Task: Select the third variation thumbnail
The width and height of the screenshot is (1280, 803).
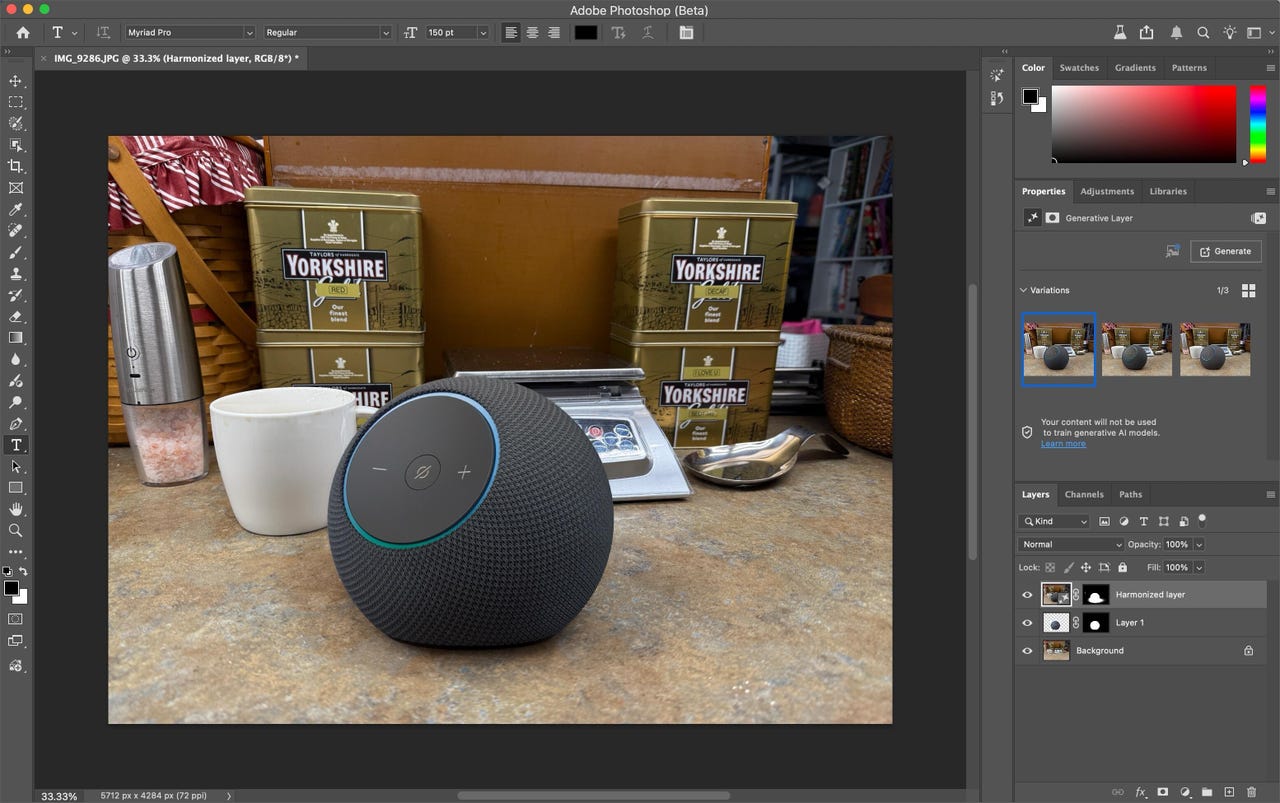Action: tap(1214, 349)
